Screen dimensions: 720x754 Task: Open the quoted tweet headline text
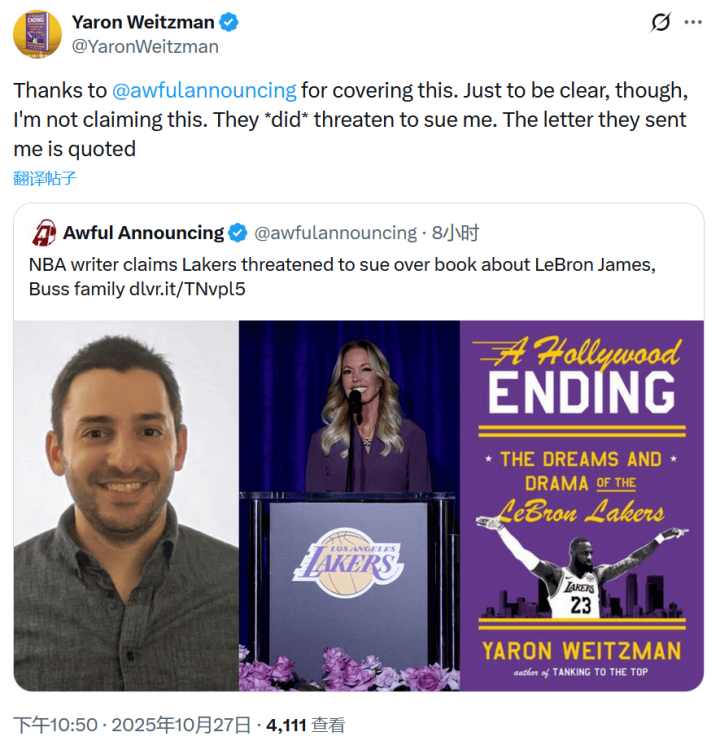(x=342, y=277)
